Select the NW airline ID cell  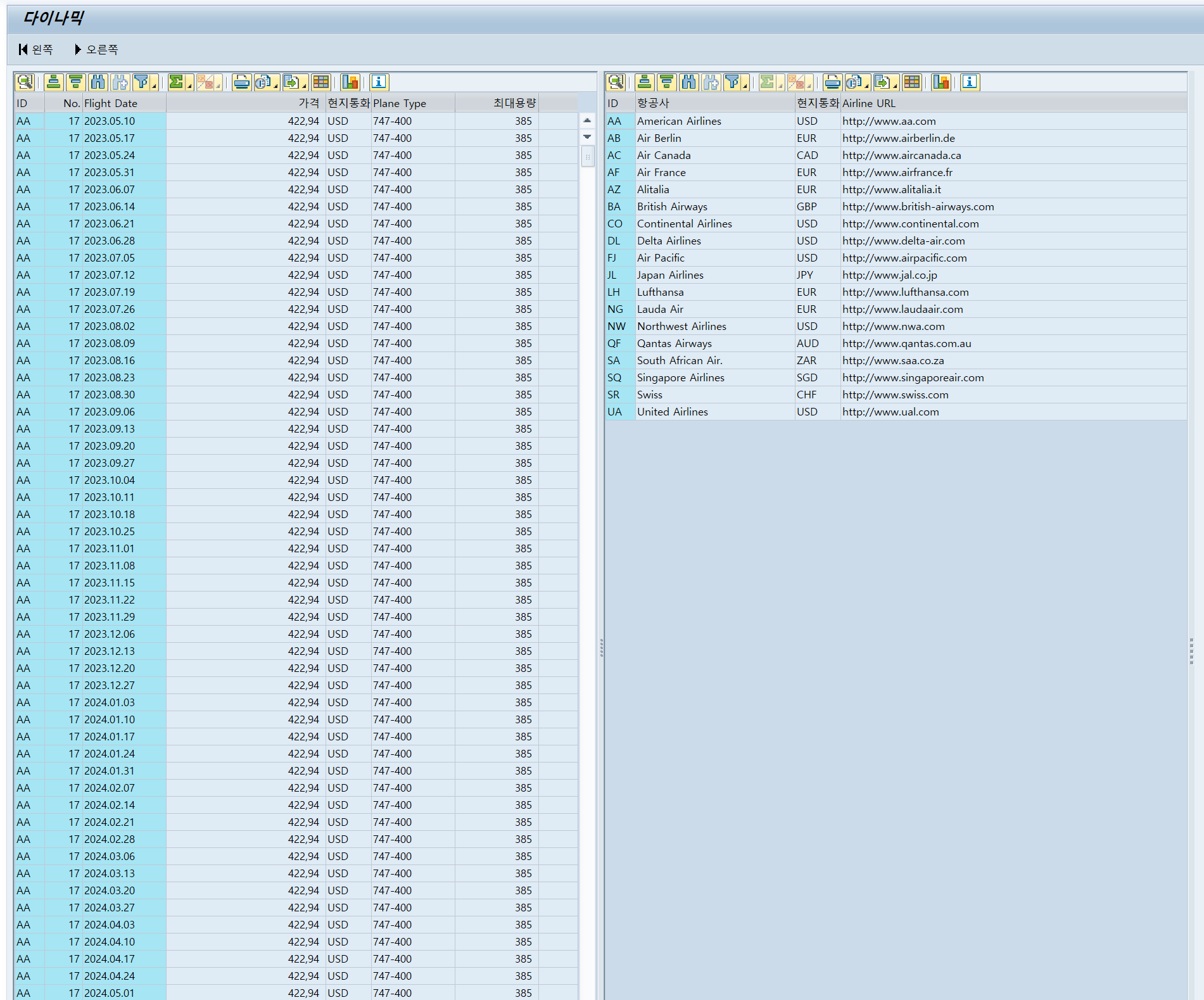621,326
